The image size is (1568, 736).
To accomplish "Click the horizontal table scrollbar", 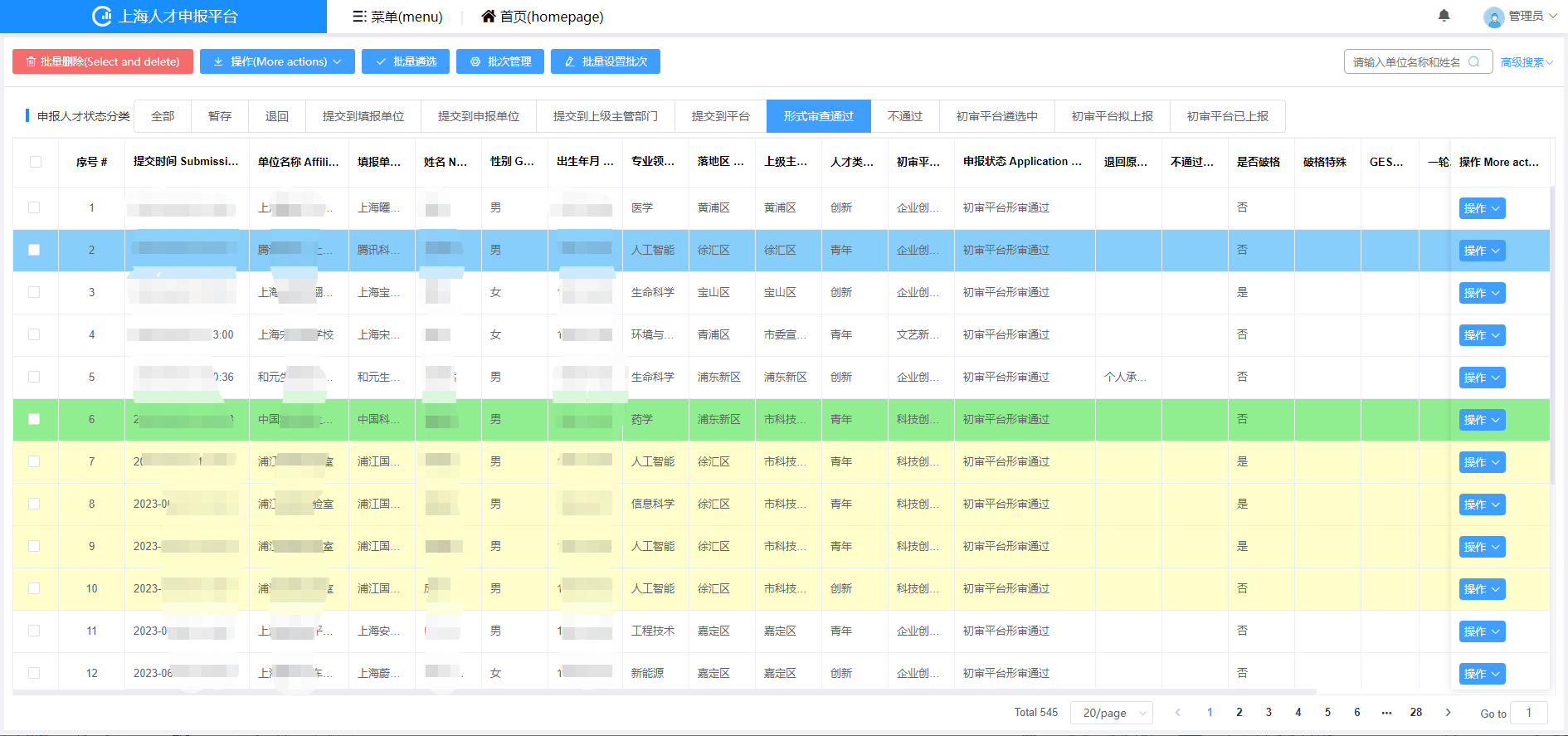I will point(664,691).
